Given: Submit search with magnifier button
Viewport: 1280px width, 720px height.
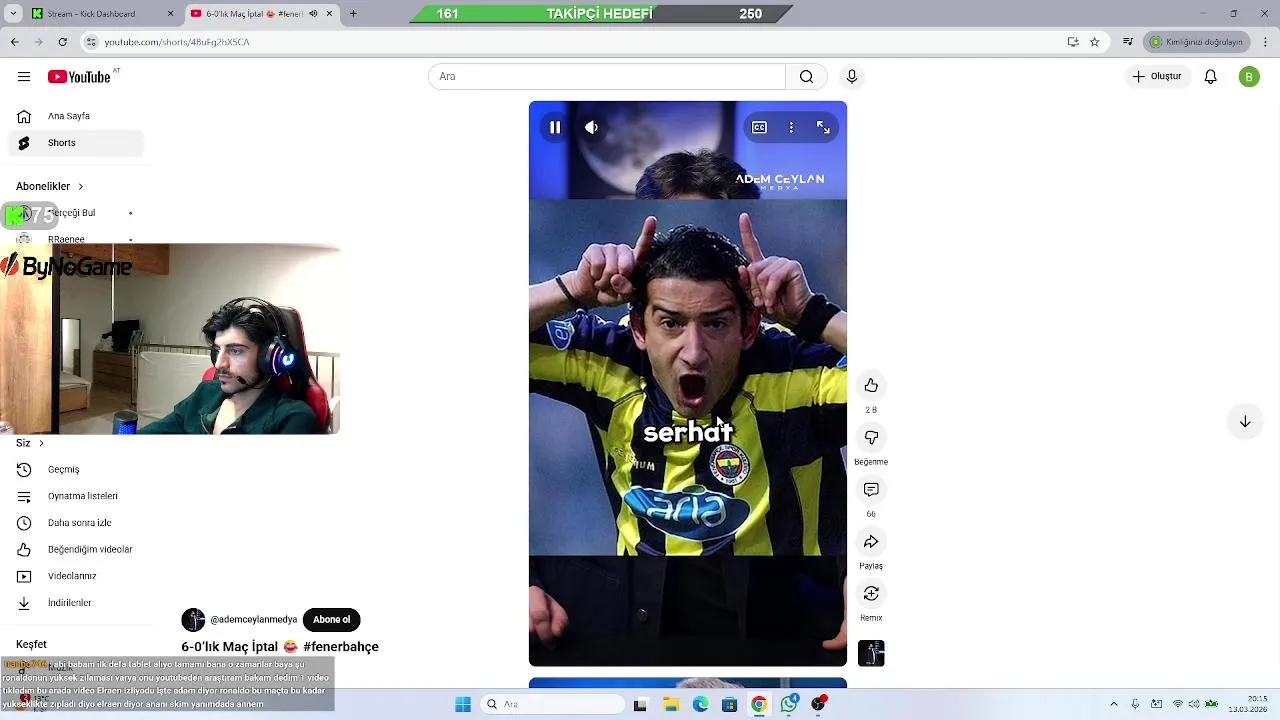Looking at the screenshot, I should point(806,77).
